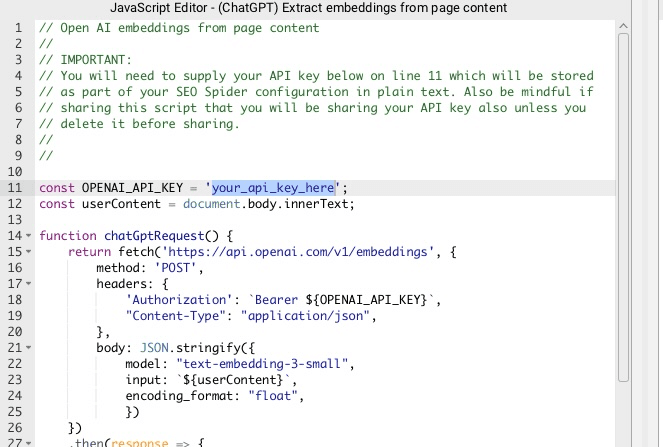
Task: Click the 'encoding_format' property on line 24
Action: 179,396
